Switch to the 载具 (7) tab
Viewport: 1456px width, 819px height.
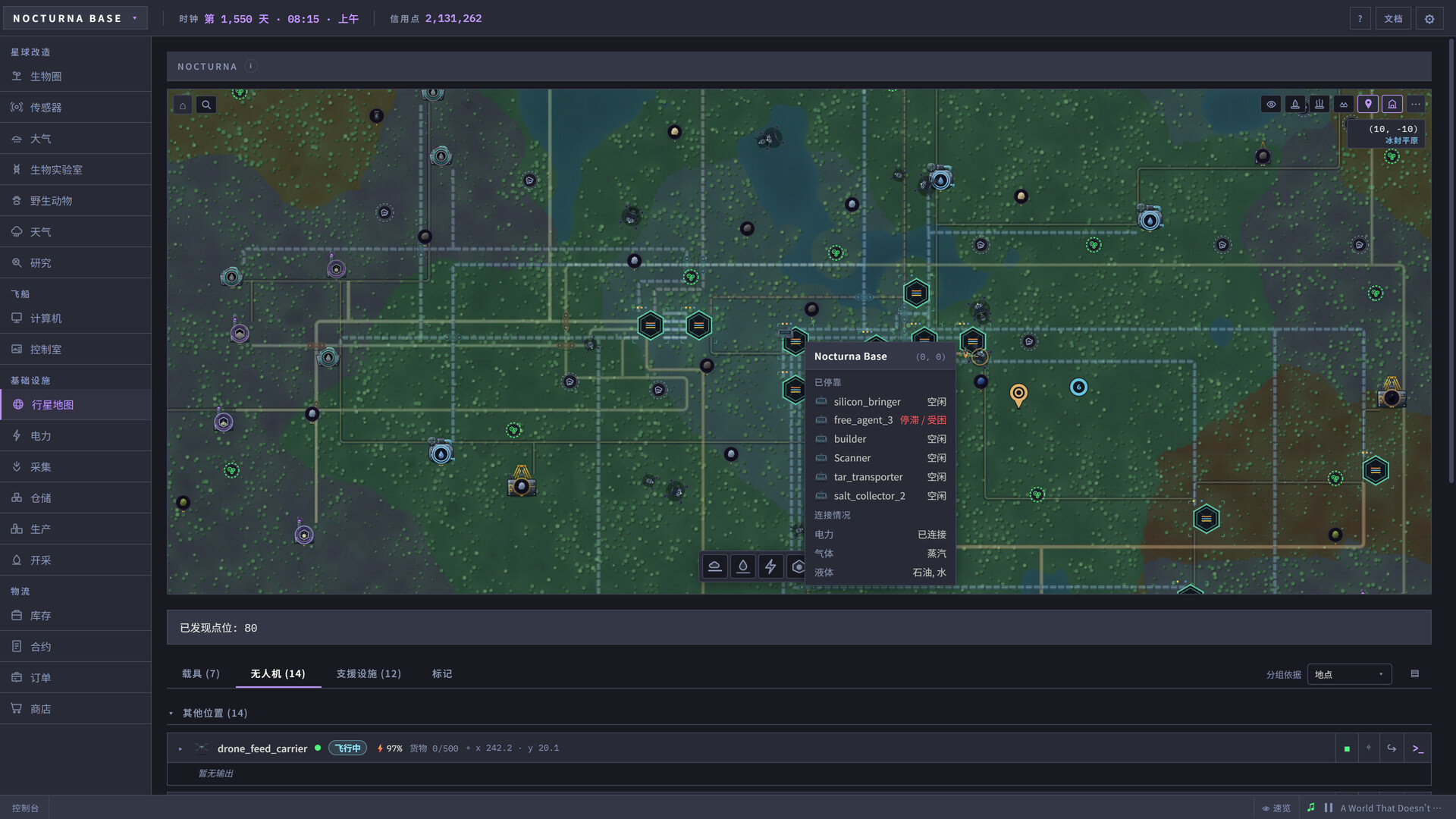[201, 673]
